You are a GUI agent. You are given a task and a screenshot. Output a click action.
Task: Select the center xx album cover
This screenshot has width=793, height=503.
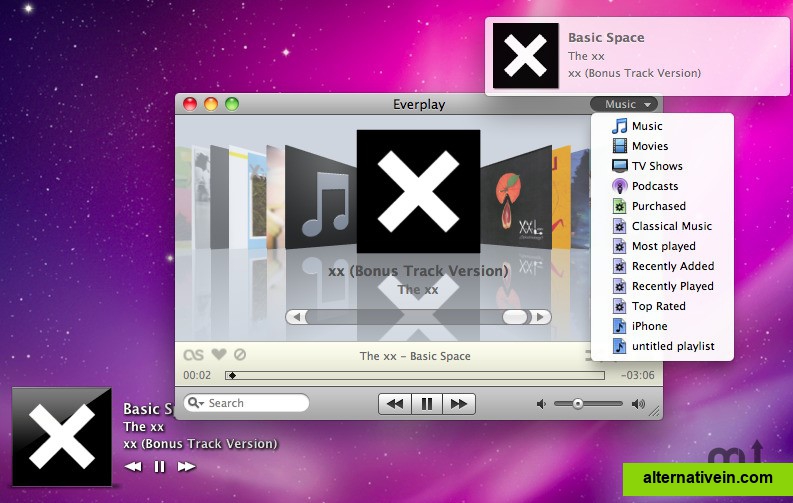point(418,191)
